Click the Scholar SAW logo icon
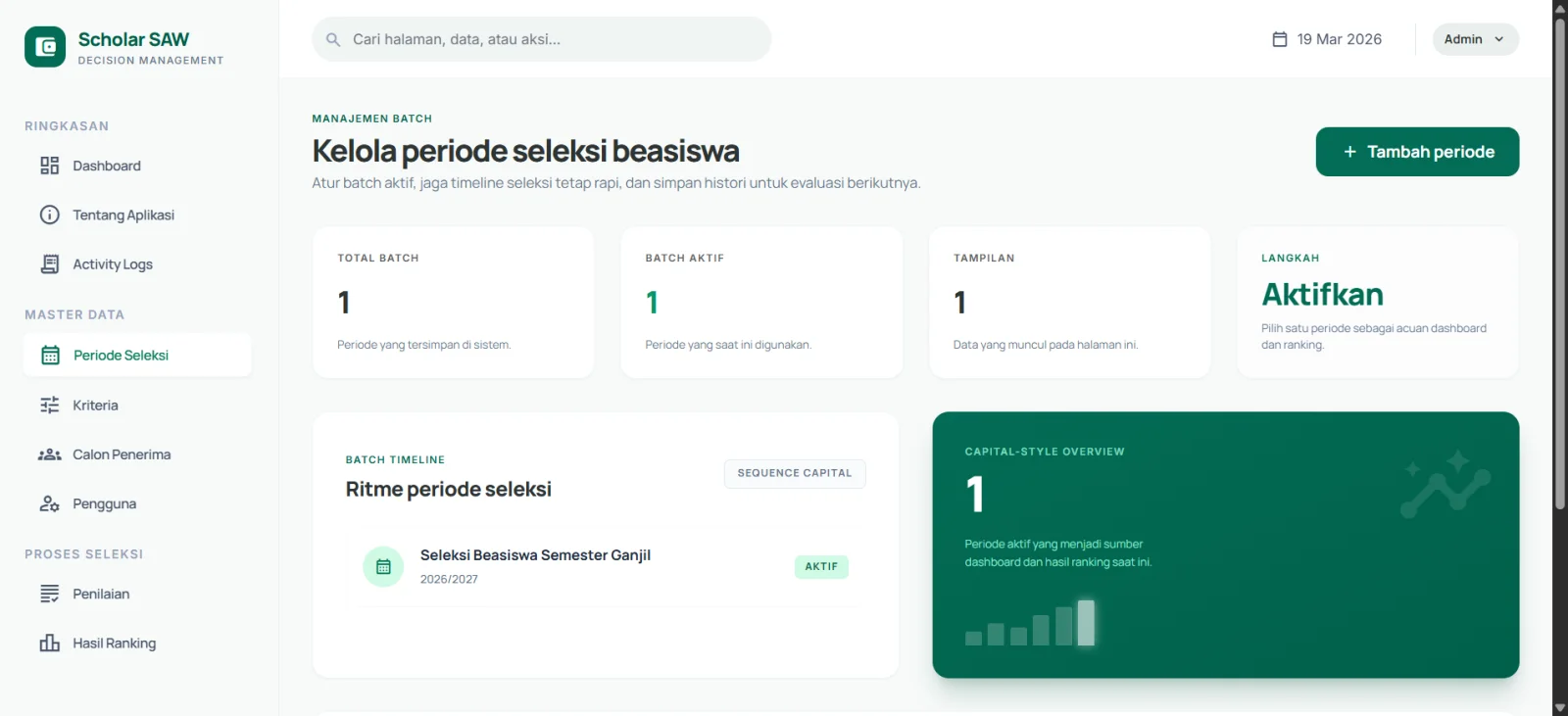1568x716 pixels. click(x=45, y=47)
